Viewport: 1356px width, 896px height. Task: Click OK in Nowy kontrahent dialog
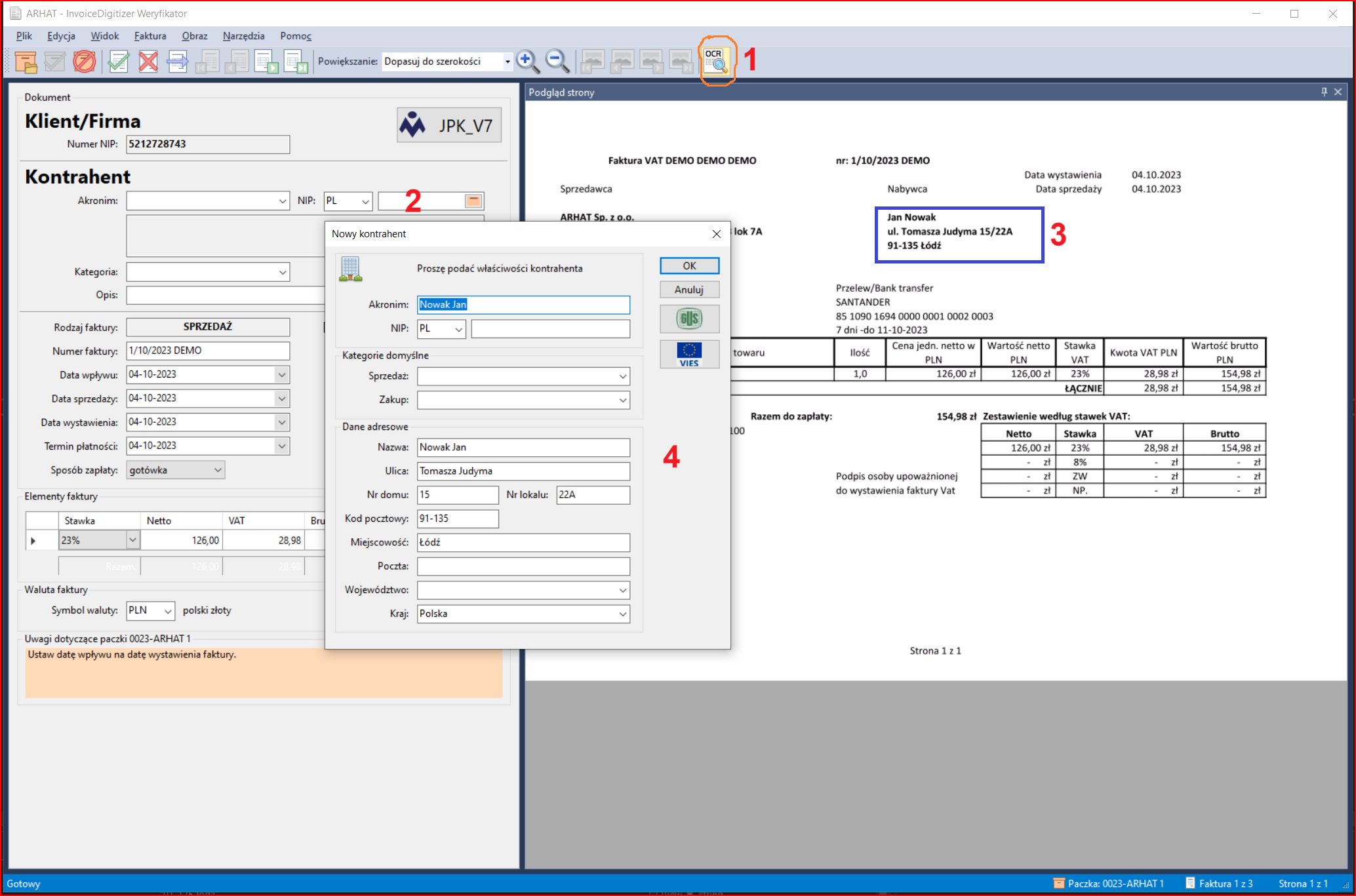pyautogui.click(x=689, y=265)
